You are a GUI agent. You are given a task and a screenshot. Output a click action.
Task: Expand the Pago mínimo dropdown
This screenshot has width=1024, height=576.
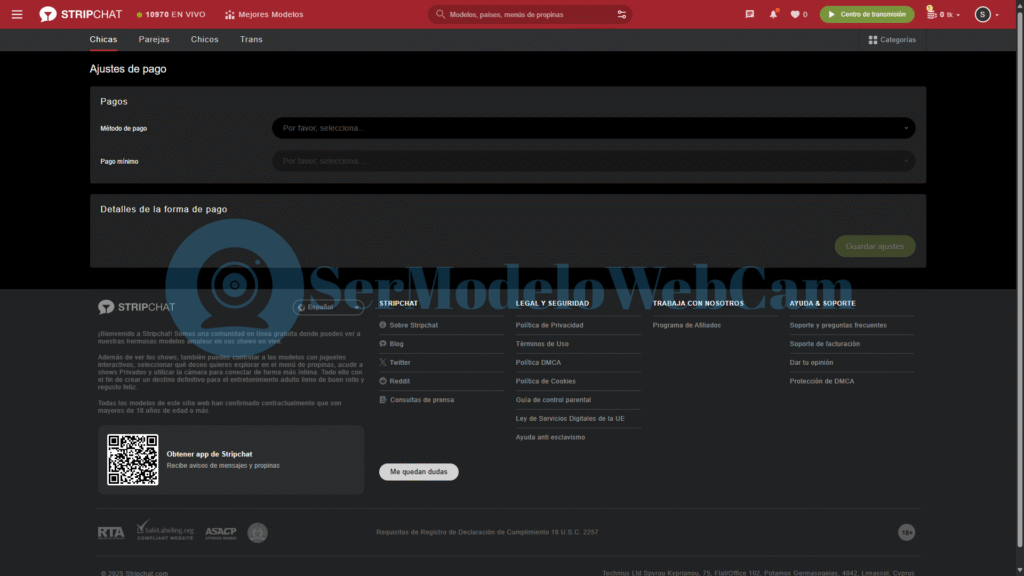pos(593,161)
